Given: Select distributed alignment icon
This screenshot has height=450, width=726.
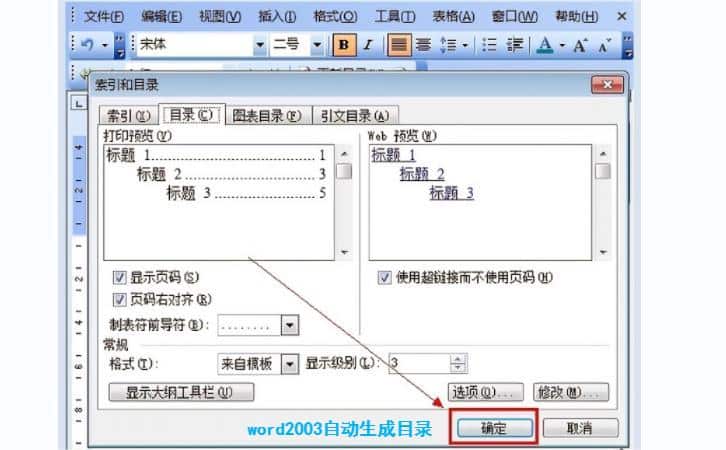Looking at the screenshot, I should pos(423,45).
